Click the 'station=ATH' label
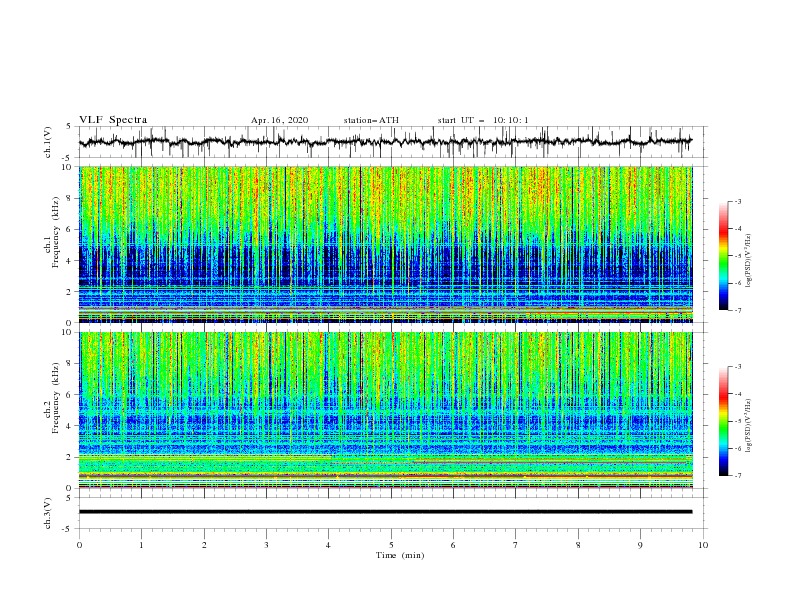The image size is (792, 612). pyautogui.click(x=371, y=120)
